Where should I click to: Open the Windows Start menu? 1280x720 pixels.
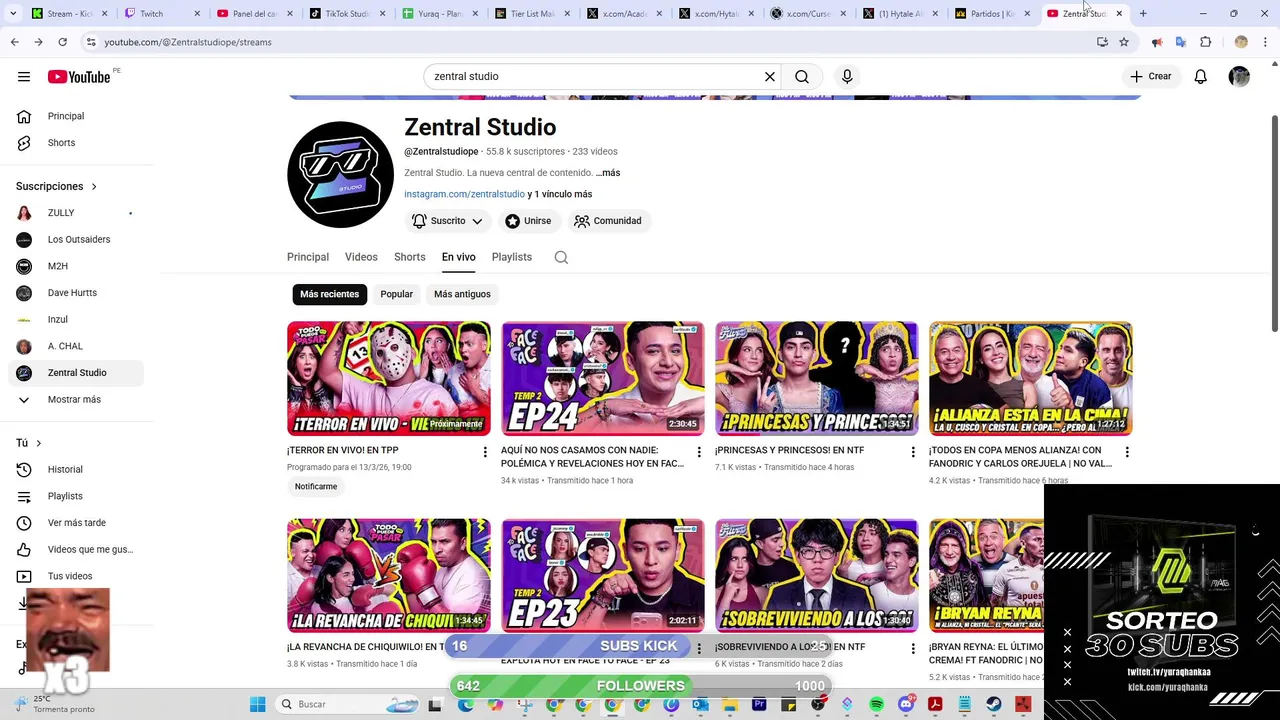(x=257, y=704)
